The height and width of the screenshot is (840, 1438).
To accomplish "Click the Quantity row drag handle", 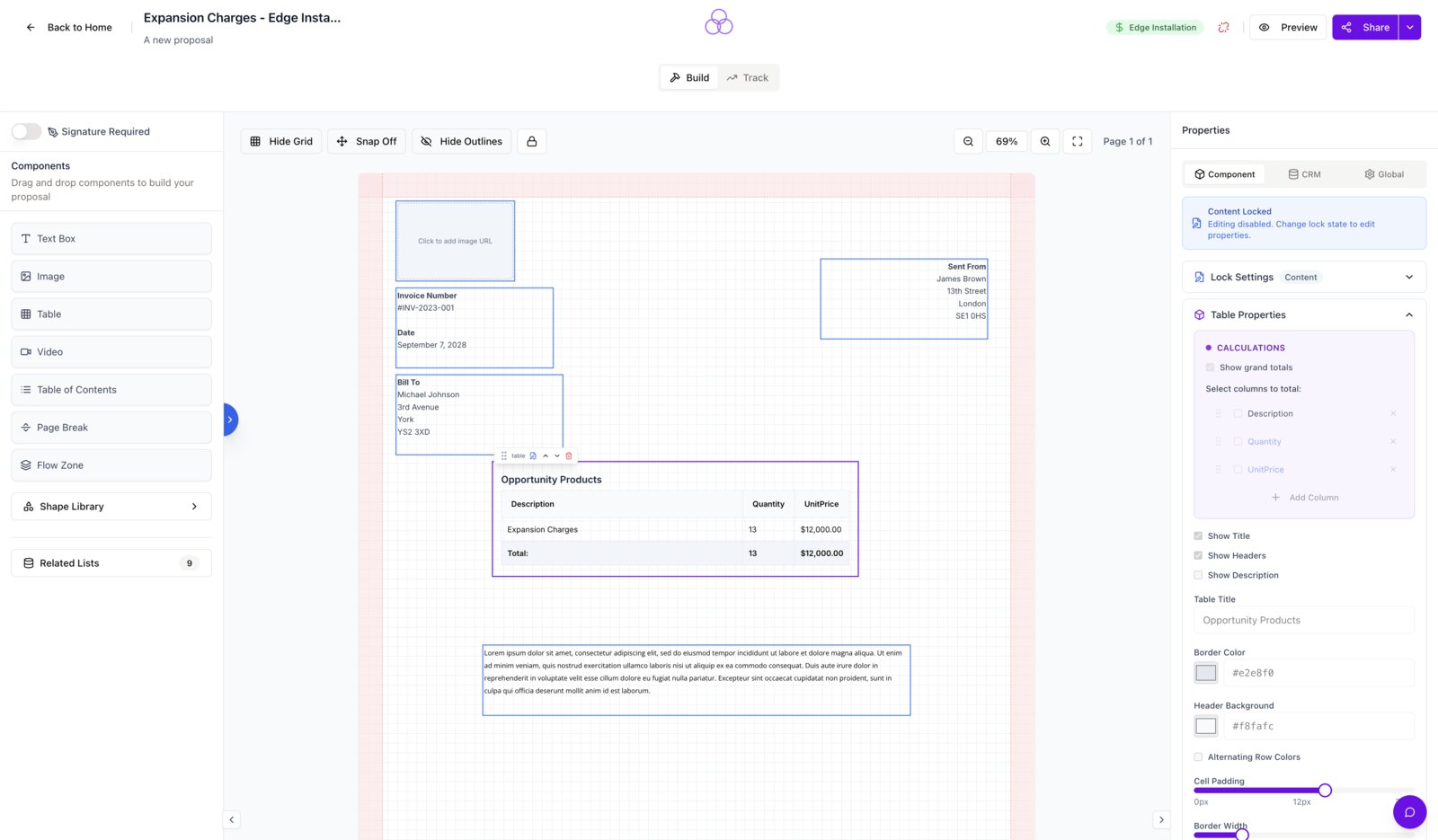I will point(1219,441).
